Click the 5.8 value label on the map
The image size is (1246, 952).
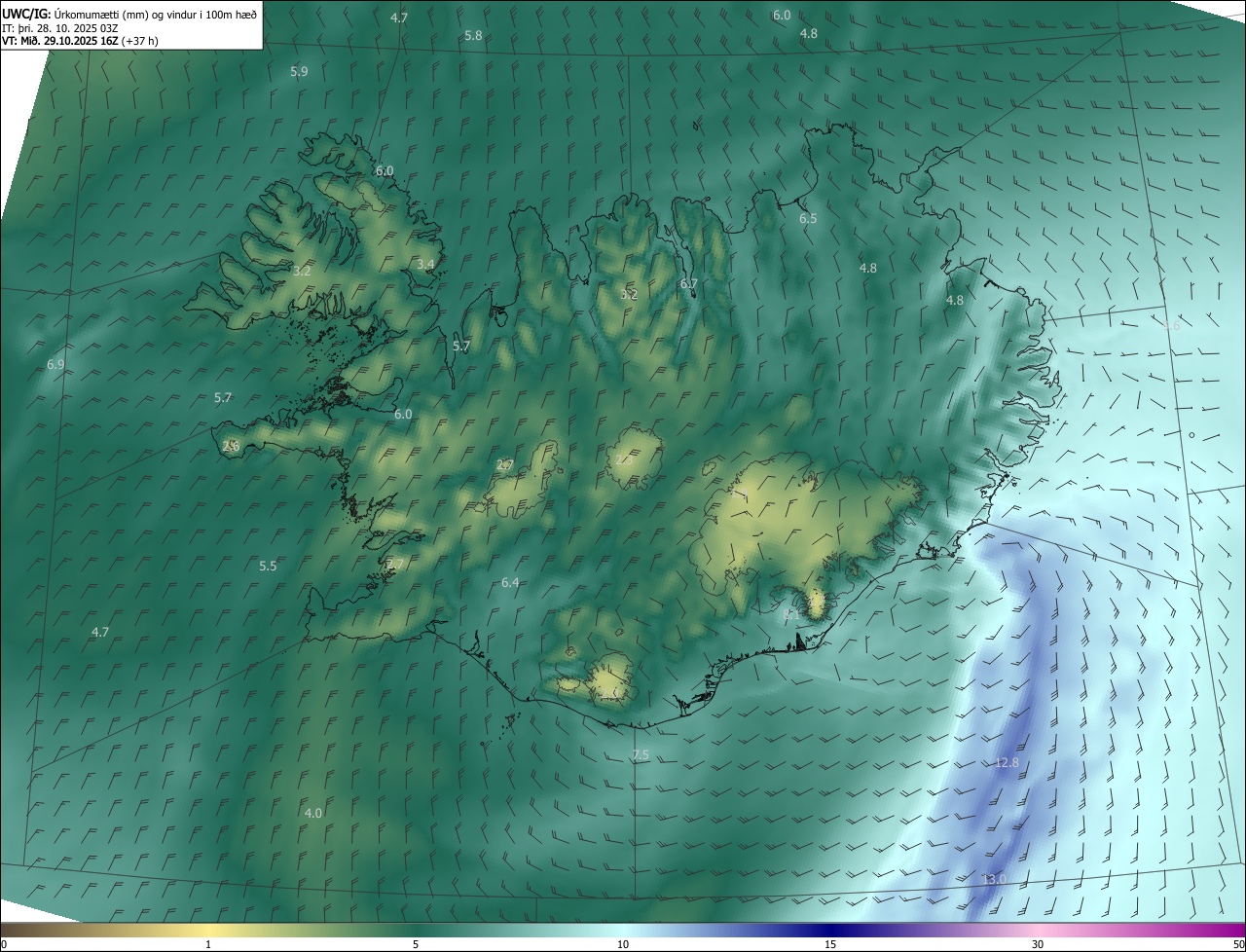473,35
